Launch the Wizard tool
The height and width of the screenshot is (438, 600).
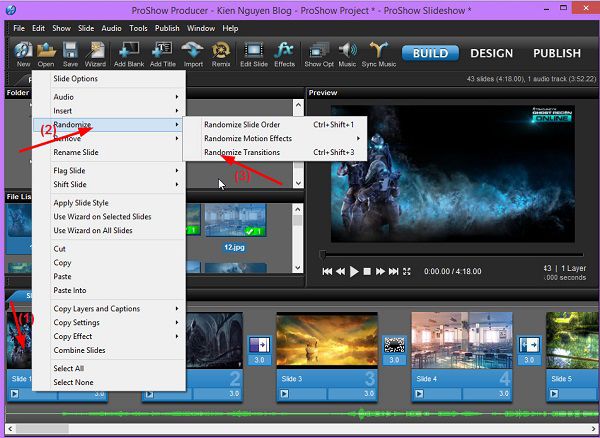(95, 54)
